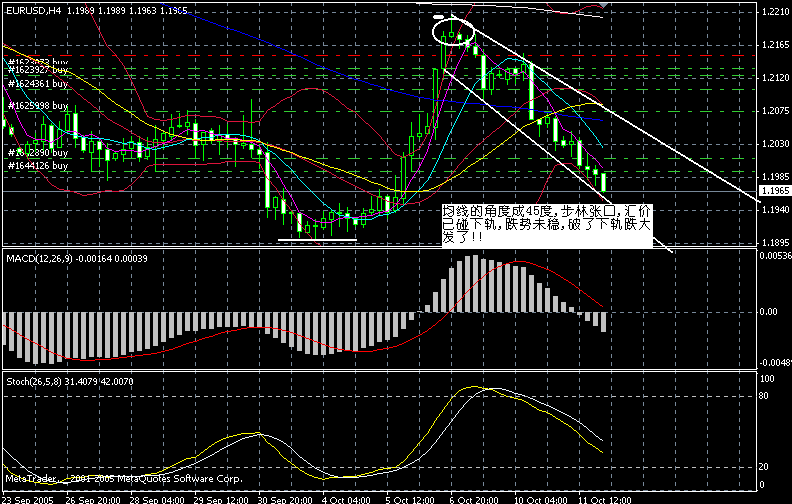
Task: Click the 26 Sep 20:00 time label
Action: pos(93,500)
